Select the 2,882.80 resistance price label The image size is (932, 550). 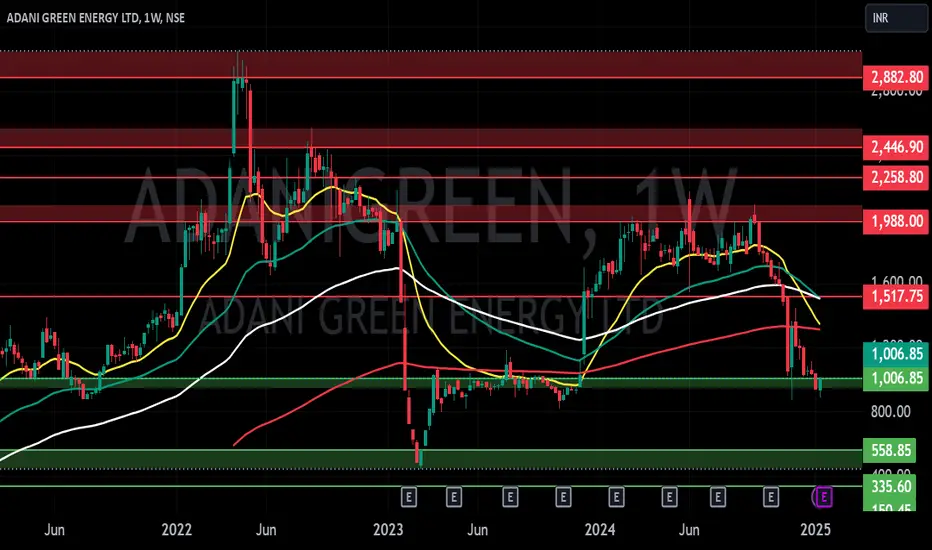tap(896, 77)
